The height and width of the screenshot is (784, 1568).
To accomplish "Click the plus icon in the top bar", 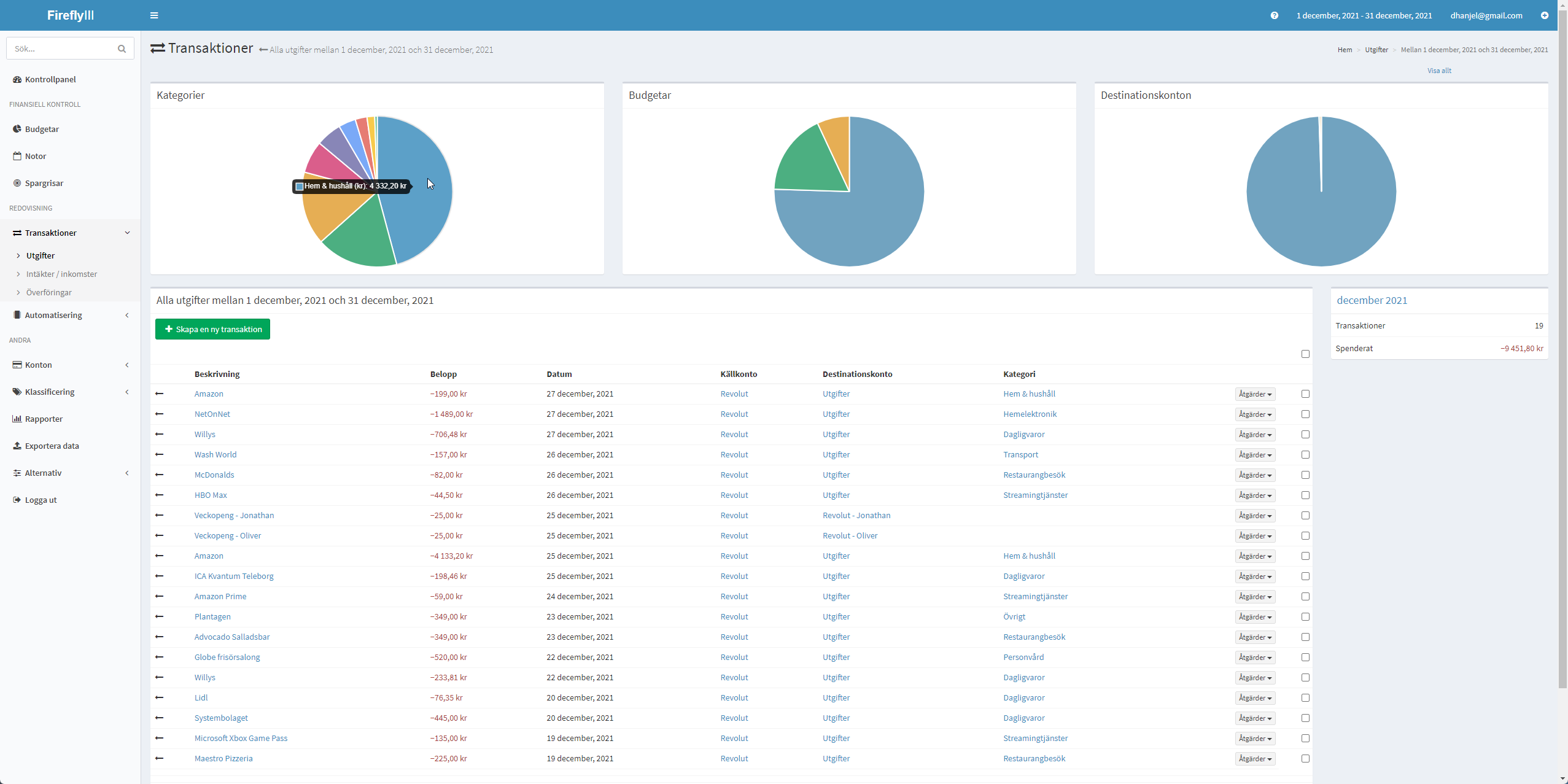I will pyautogui.click(x=1545, y=15).
